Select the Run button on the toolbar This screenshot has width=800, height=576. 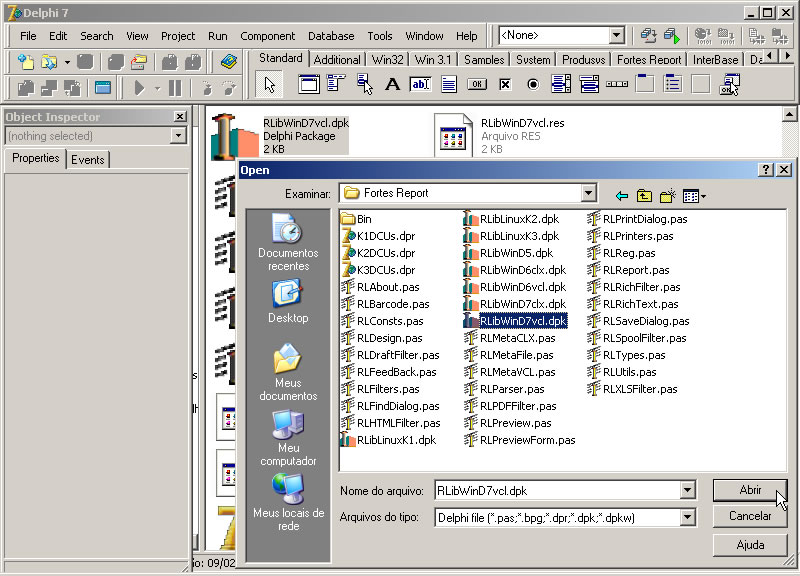pyautogui.click(x=140, y=87)
